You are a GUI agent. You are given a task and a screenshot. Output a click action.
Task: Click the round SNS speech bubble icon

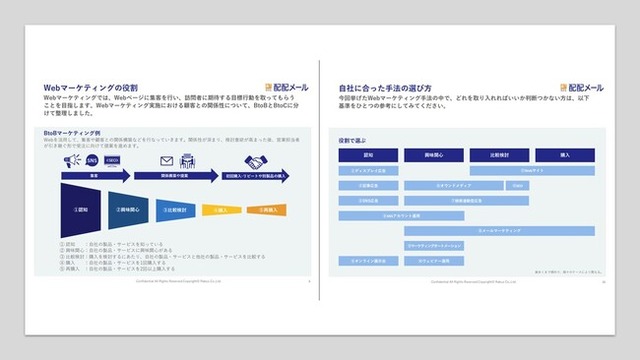click(x=92, y=160)
